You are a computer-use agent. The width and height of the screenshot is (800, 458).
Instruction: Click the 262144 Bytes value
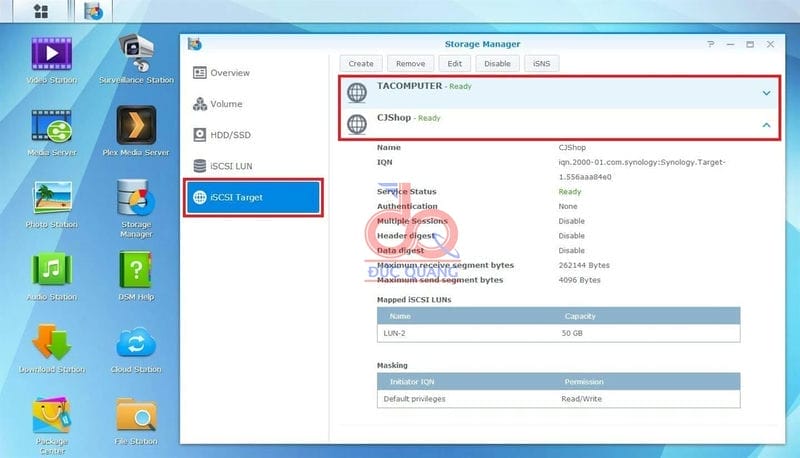584,265
